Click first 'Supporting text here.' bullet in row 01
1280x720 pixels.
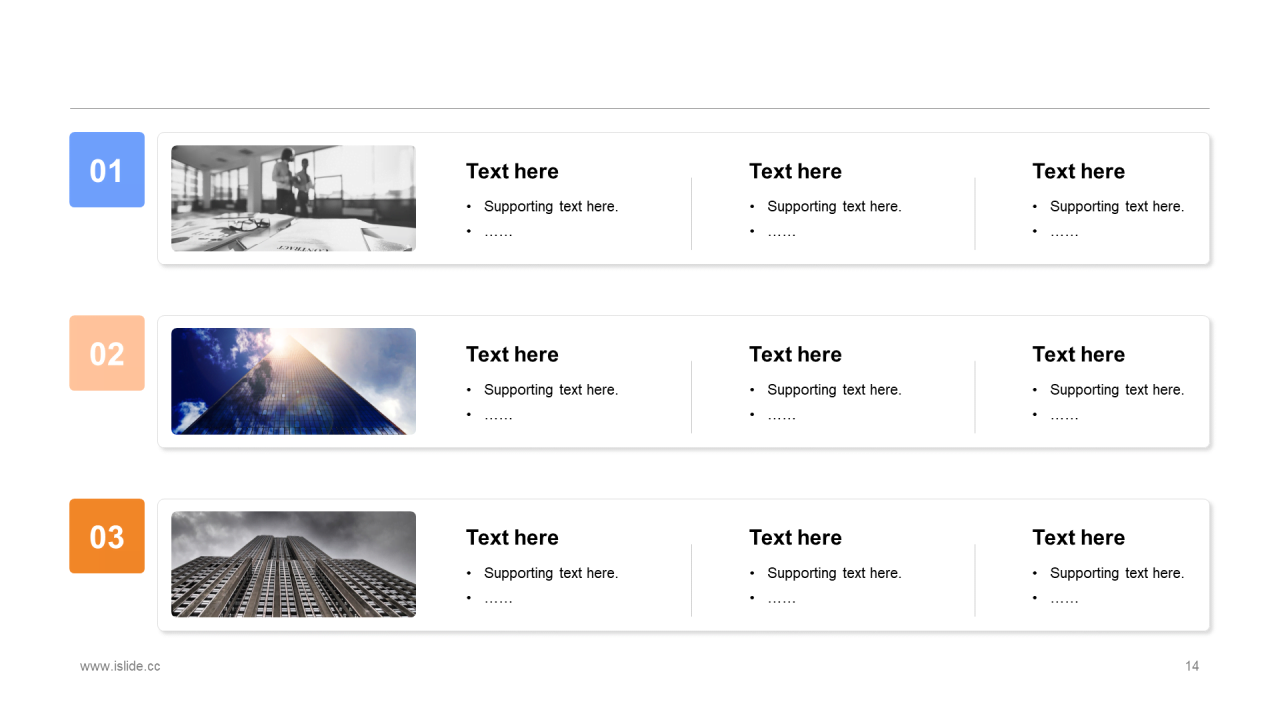pos(551,206)
